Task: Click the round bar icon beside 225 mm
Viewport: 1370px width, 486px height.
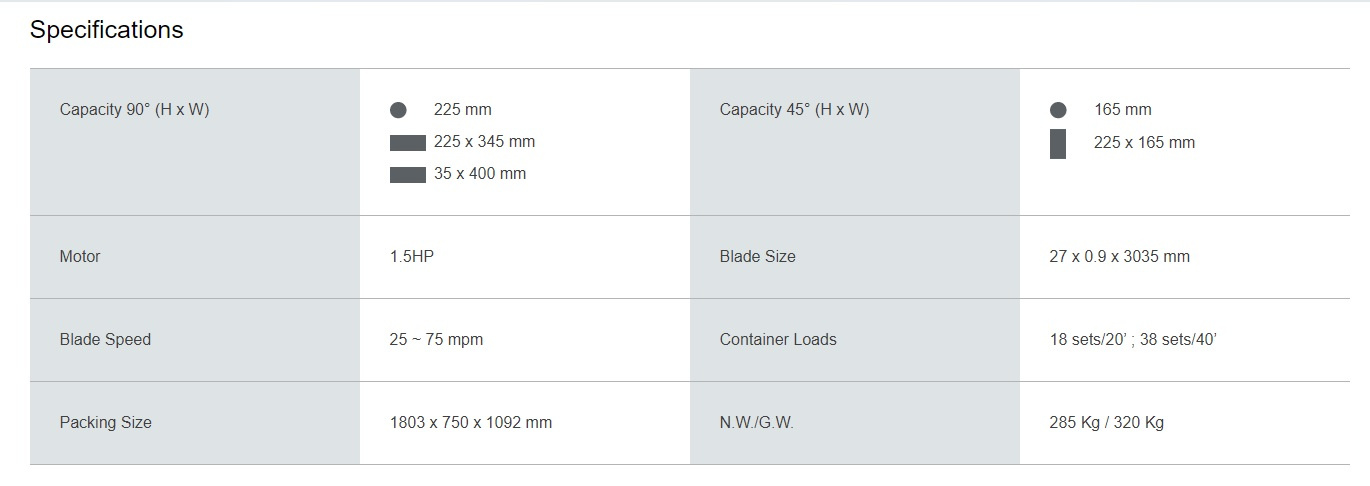Action: [398, 110]
